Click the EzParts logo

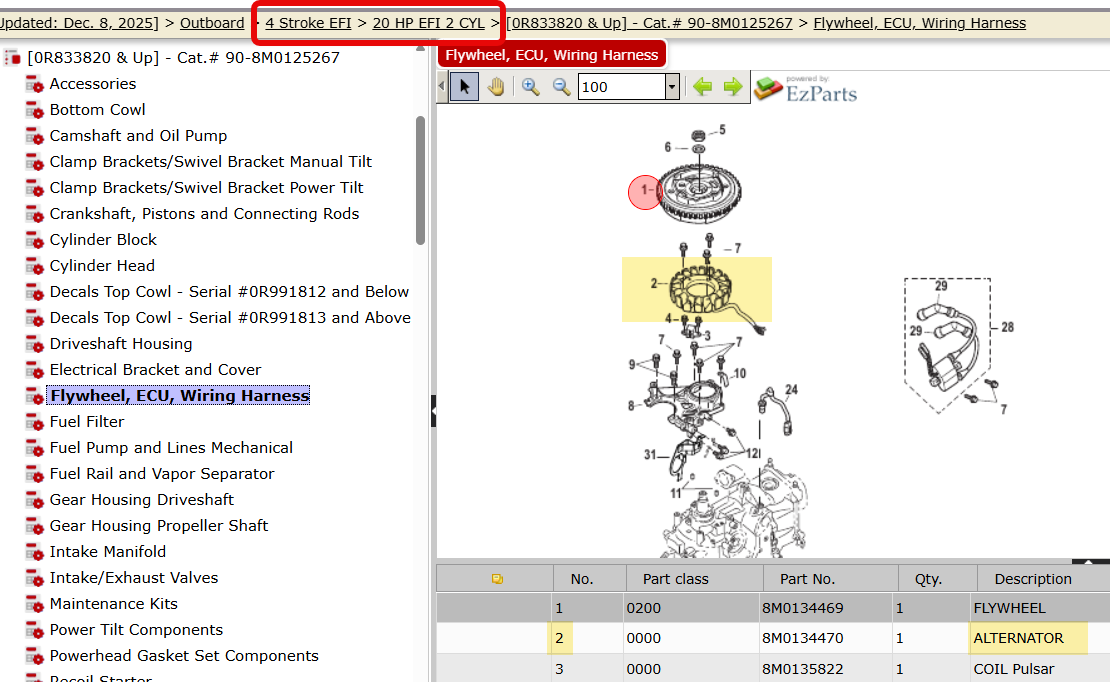point(806,89)
